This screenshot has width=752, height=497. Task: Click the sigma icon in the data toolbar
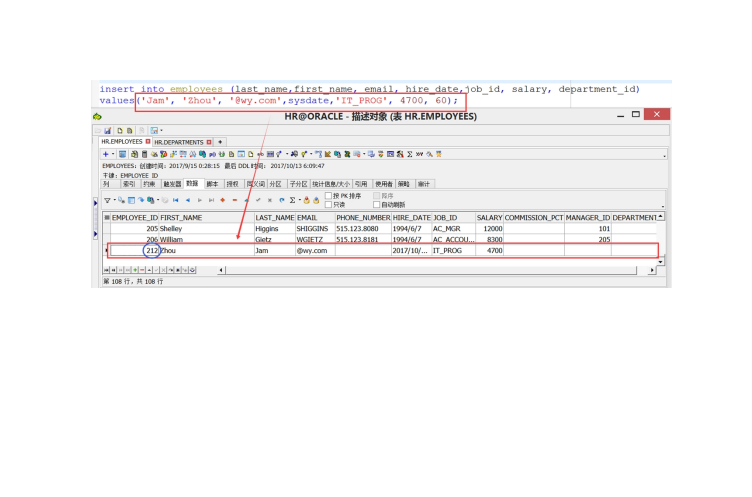click(292, 201)
